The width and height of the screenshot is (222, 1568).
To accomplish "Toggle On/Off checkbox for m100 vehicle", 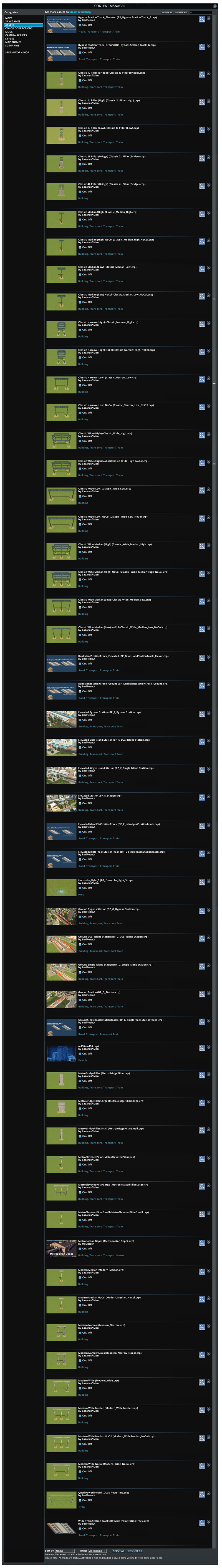I will pyautogui.click(x=80, y=1054).
